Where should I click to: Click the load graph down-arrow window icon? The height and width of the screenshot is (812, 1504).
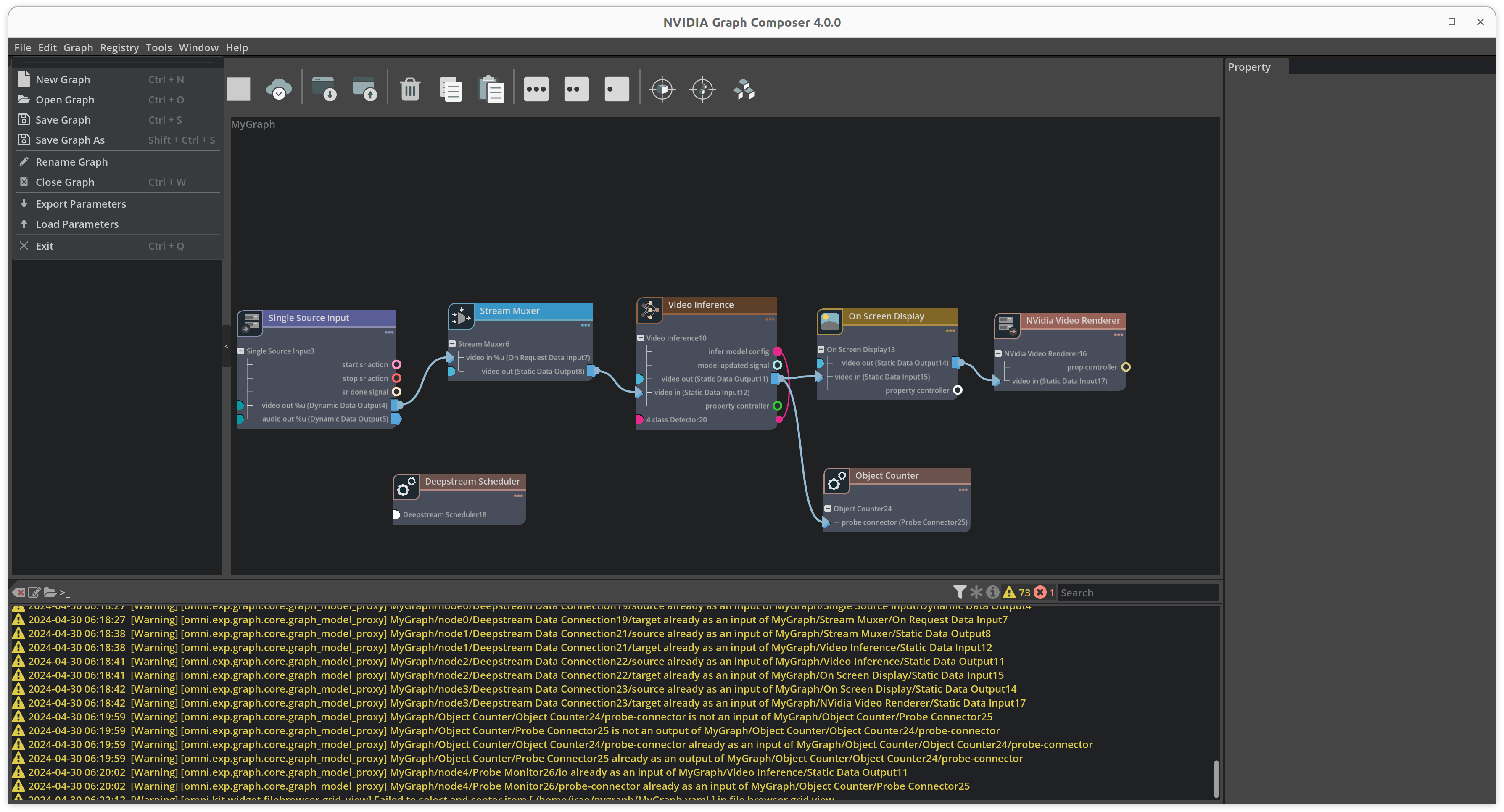click(x=324, y=90)
